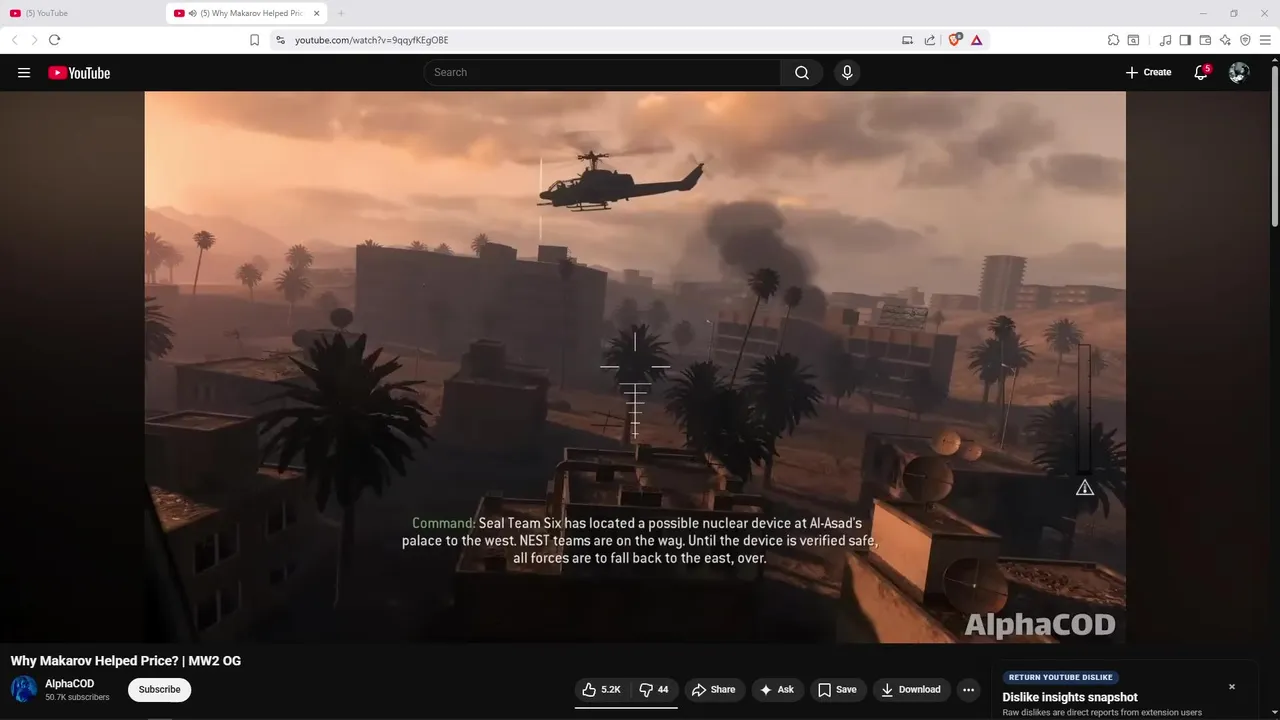This screenshot has height=720, width=1280.
Task: Open site settings icon in the address bar
Action: pos(280,40)
